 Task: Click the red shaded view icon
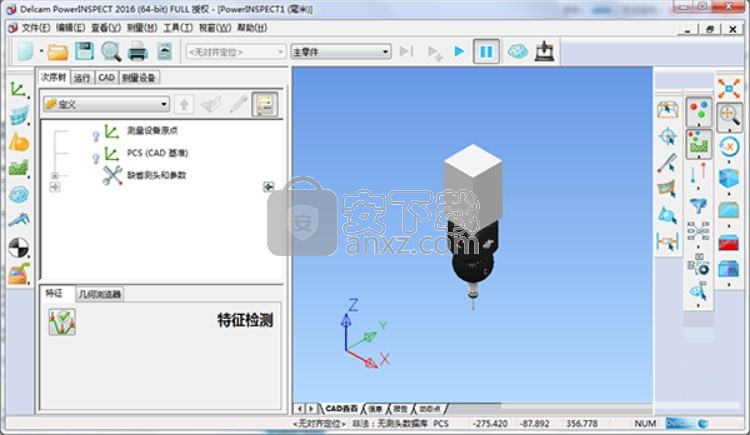tap(728, 242)
